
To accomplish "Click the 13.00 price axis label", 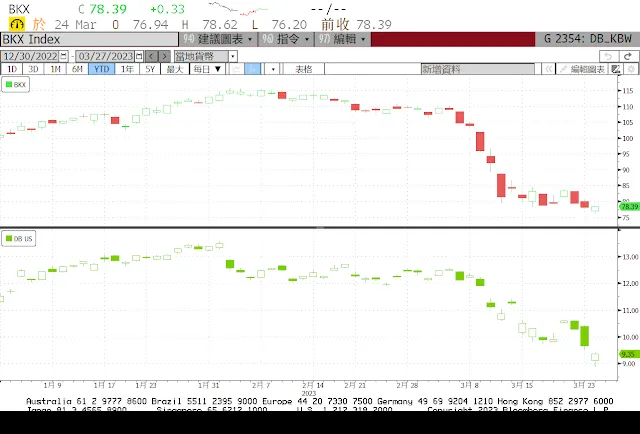I will [630, 257].
